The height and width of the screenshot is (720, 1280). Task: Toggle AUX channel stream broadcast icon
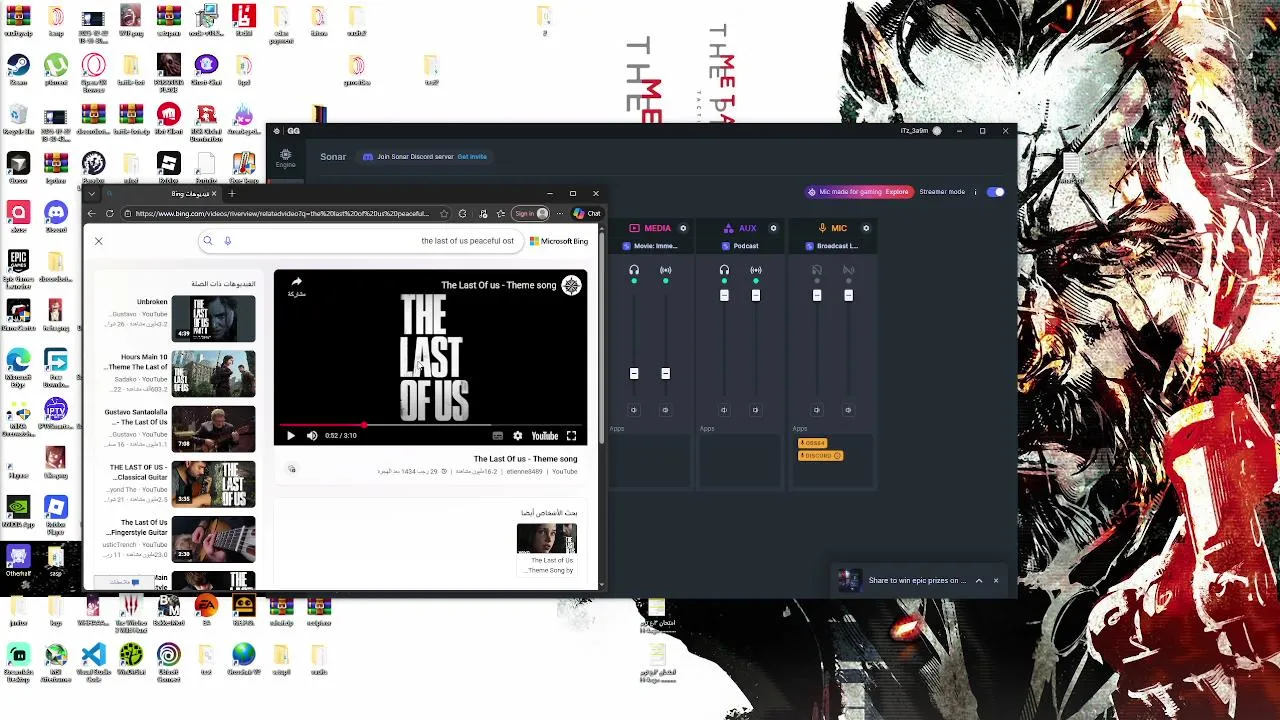pos(756,270)
